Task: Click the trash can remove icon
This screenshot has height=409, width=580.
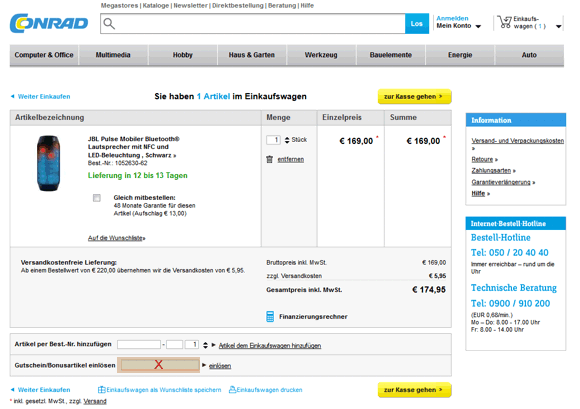Action: 269,159
